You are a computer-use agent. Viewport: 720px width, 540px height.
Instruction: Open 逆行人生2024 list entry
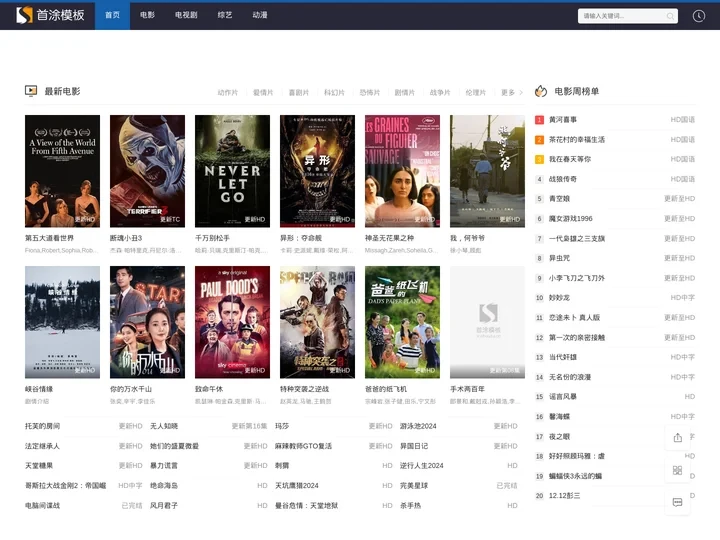pyautogui.click(x=422, y=466)
